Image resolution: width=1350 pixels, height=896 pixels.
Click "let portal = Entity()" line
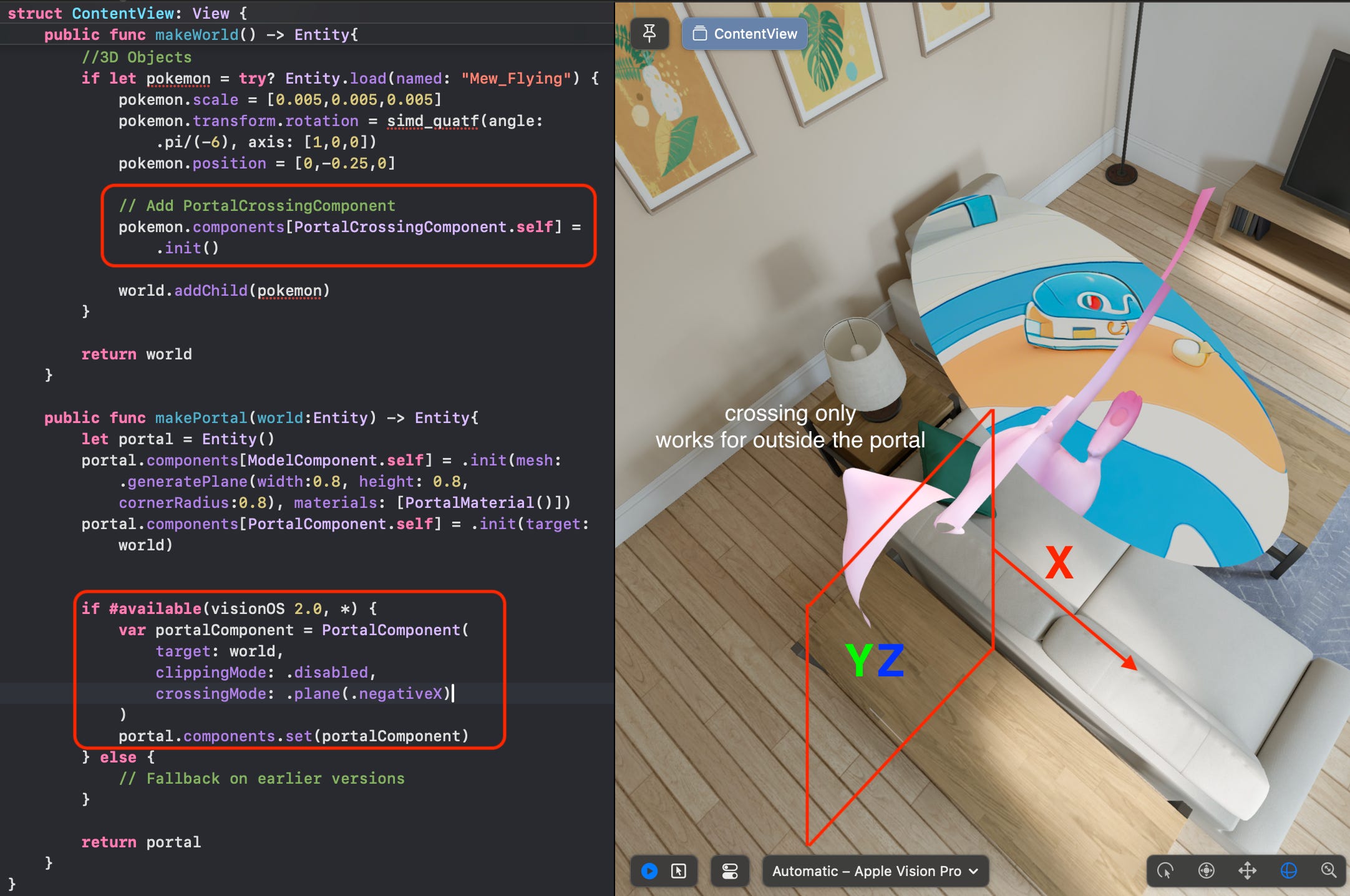178,439
